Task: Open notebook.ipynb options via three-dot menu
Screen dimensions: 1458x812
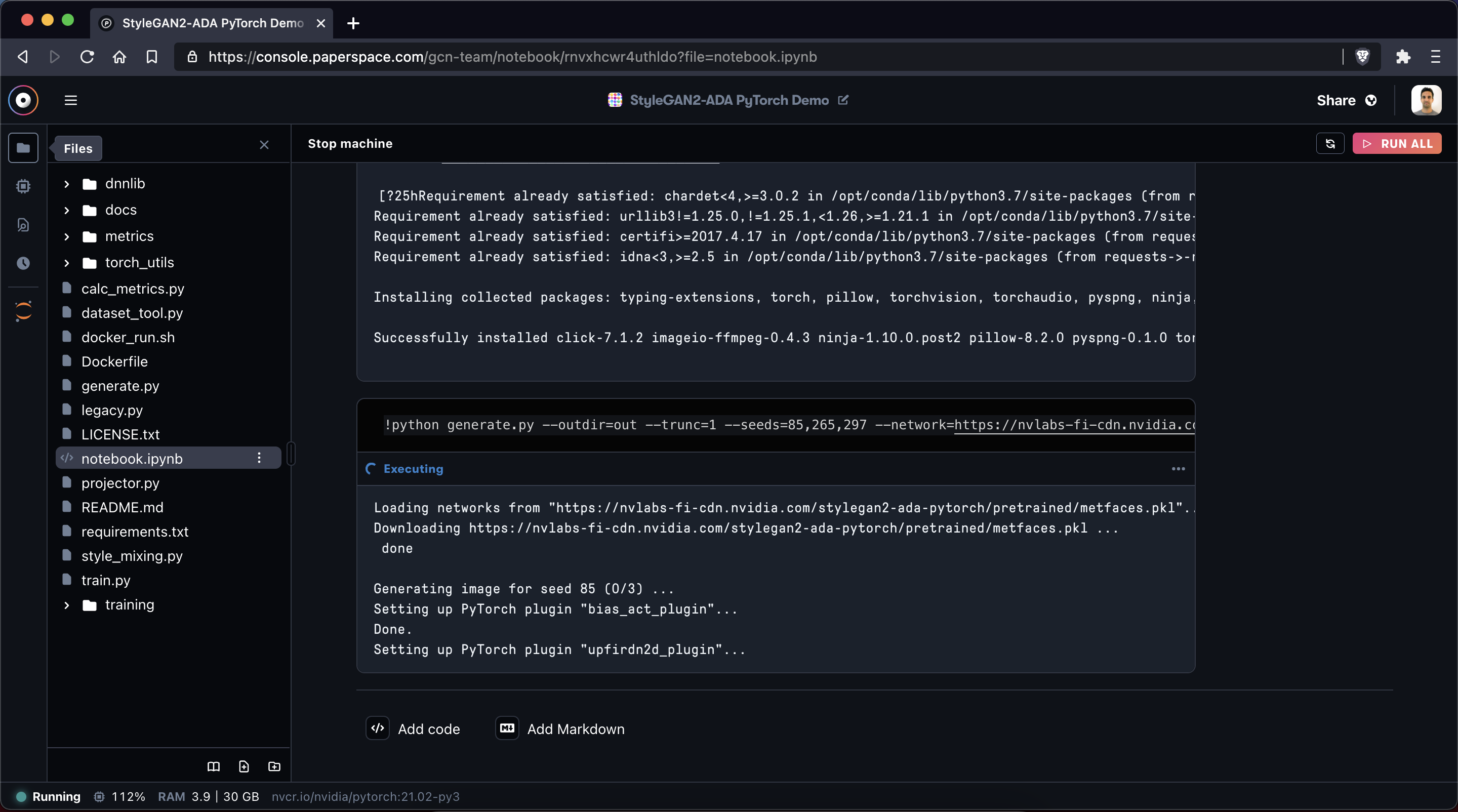Action: 259,458
